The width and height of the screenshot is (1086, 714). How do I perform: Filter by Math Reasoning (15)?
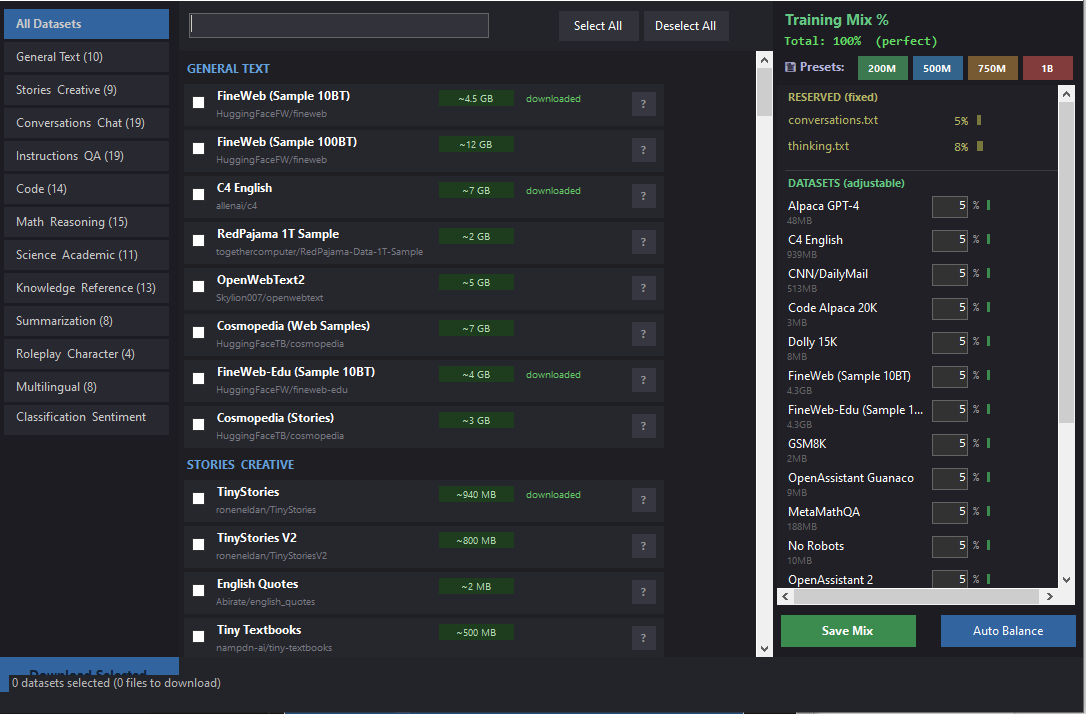(87, 222)
